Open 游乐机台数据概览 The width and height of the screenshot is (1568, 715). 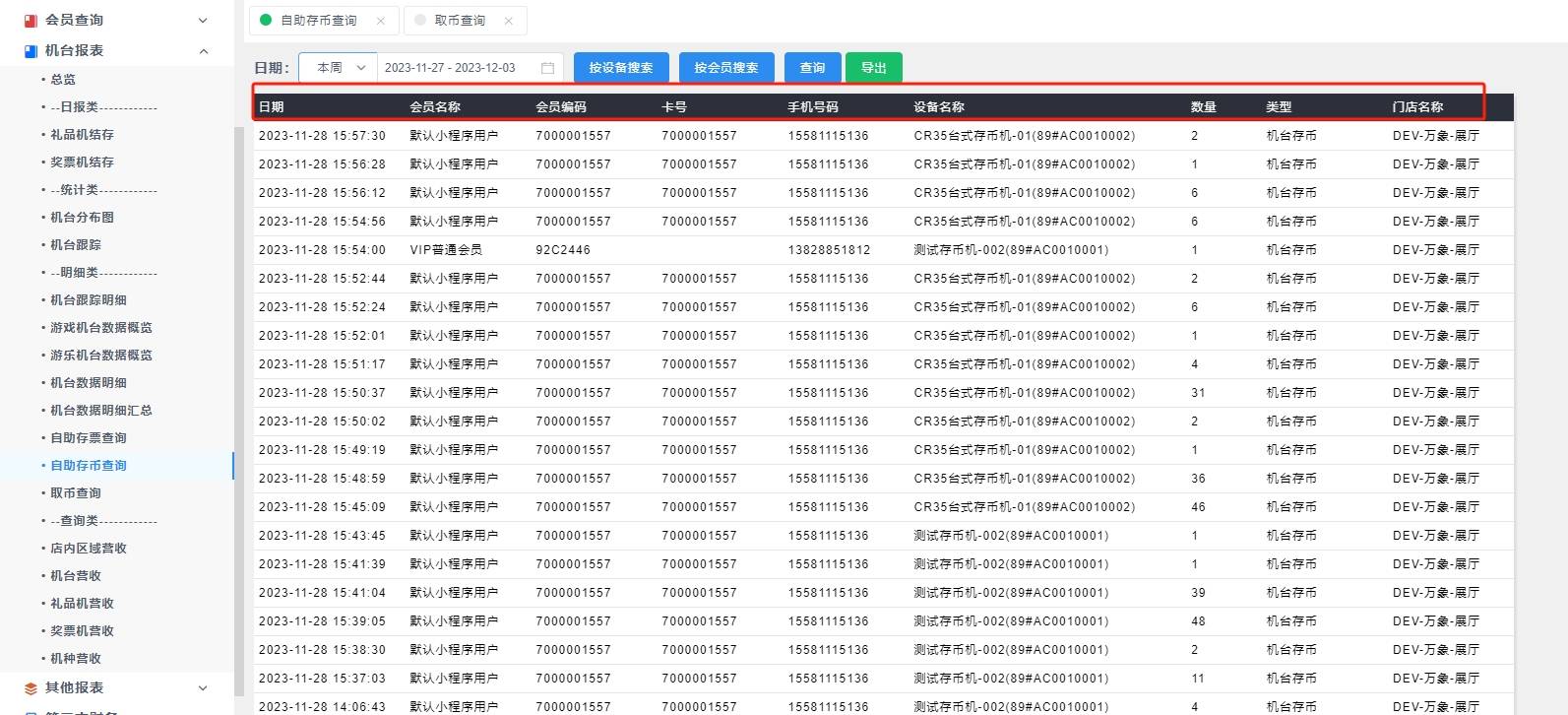101,356
